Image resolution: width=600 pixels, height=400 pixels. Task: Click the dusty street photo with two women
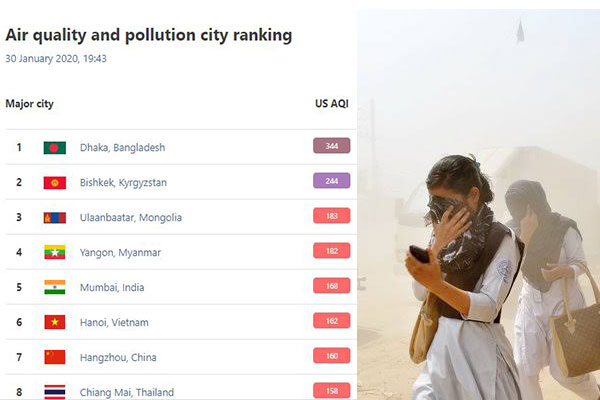pos(479,205)
